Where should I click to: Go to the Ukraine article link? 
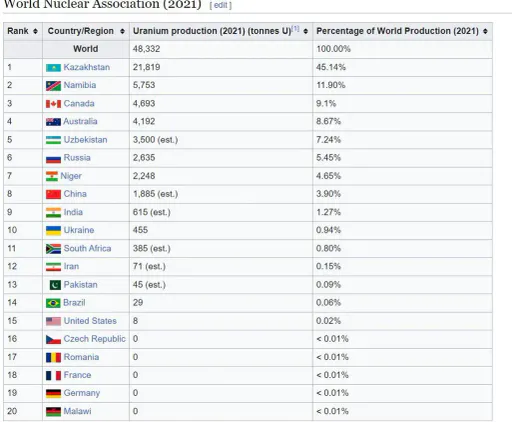[x=79, y=230]
